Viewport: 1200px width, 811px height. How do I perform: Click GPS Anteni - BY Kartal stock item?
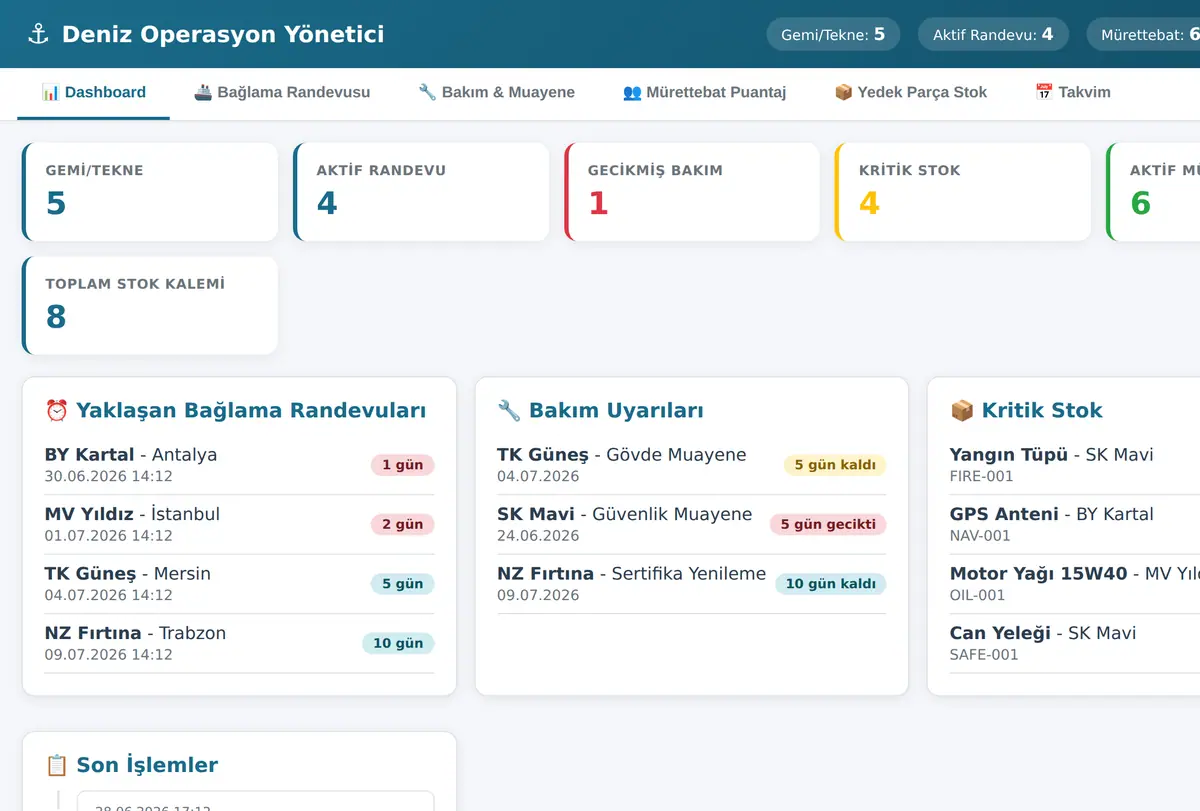(x=1075, y=524)
